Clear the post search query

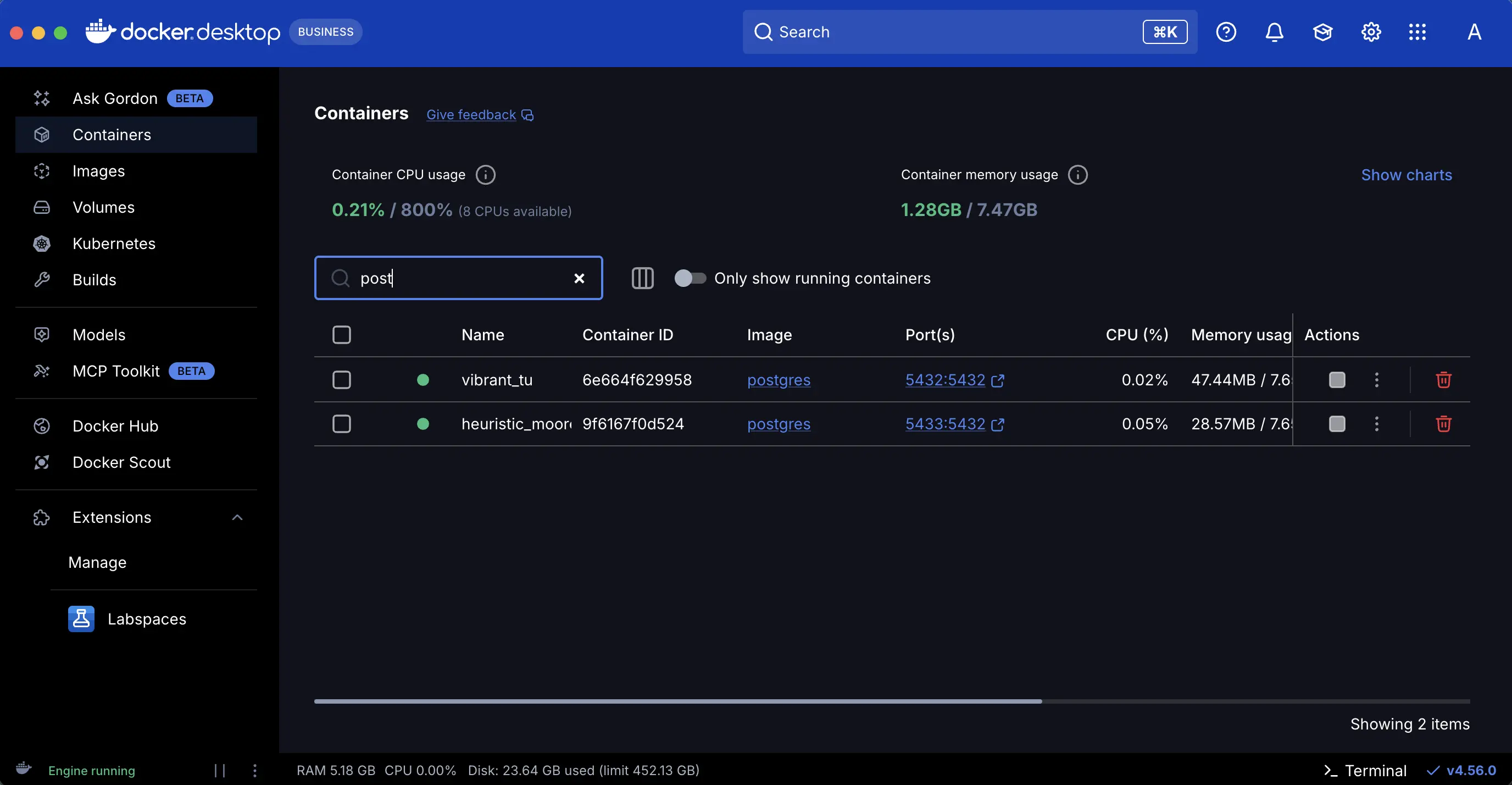[579, 278]
